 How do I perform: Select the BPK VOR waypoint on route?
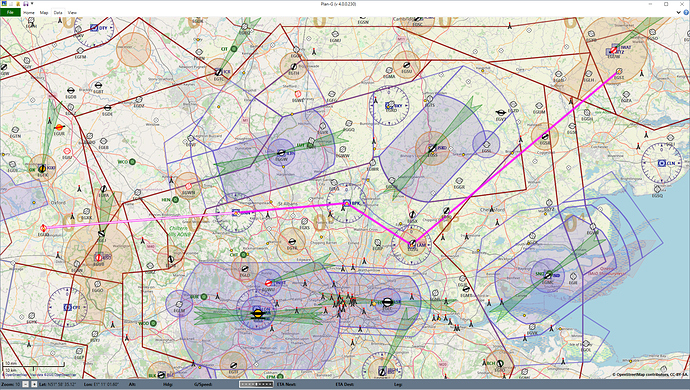point(346,203)
